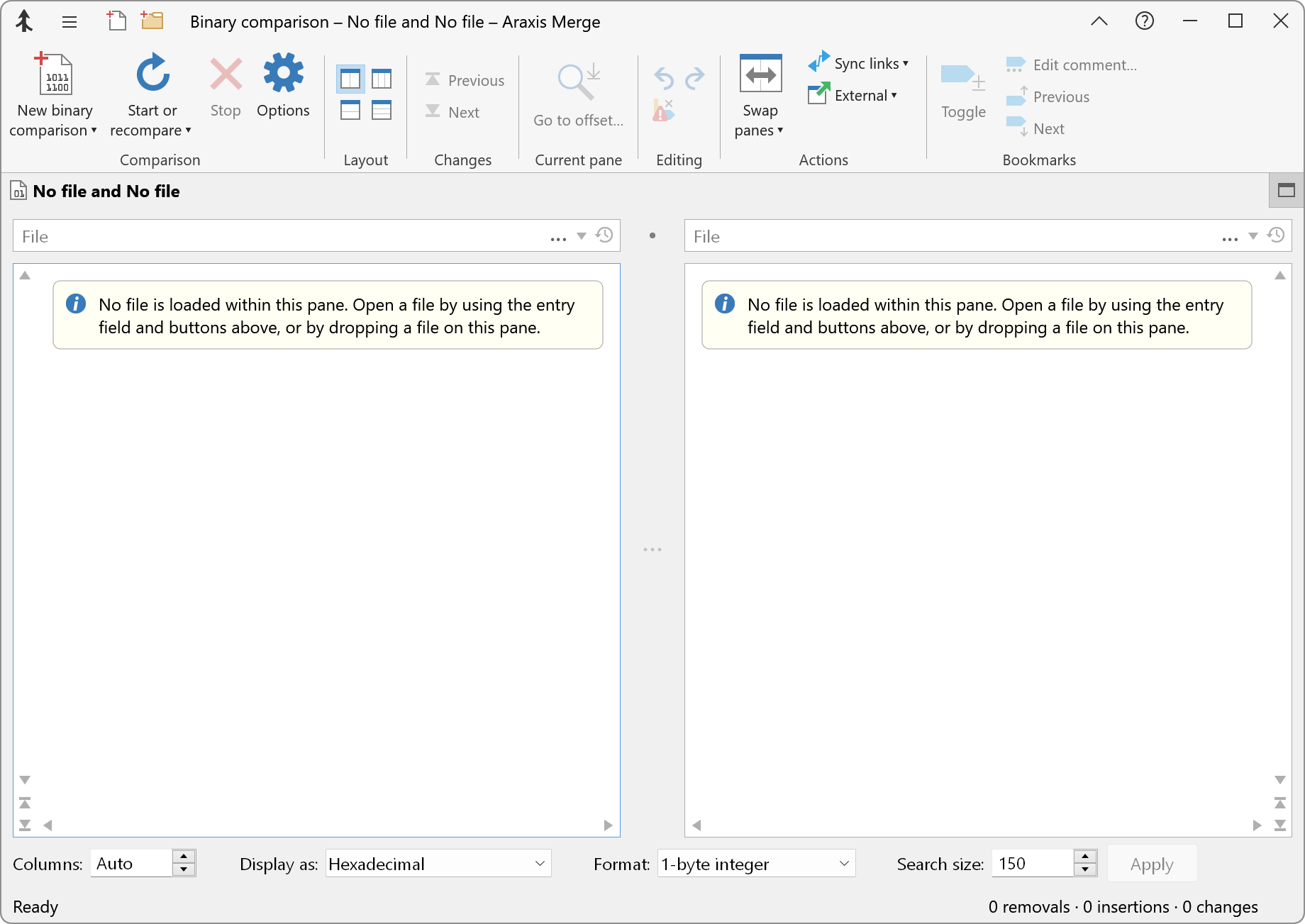Toggle maximized view of the comparison pane
1305x924 pixels.
[x=1285, y=190]
